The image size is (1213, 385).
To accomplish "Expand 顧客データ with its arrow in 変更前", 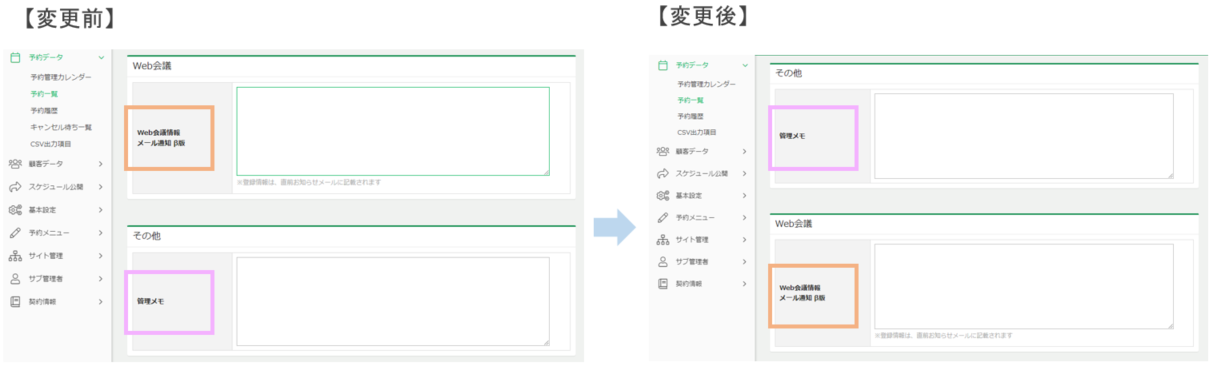I will click(101, 163).
